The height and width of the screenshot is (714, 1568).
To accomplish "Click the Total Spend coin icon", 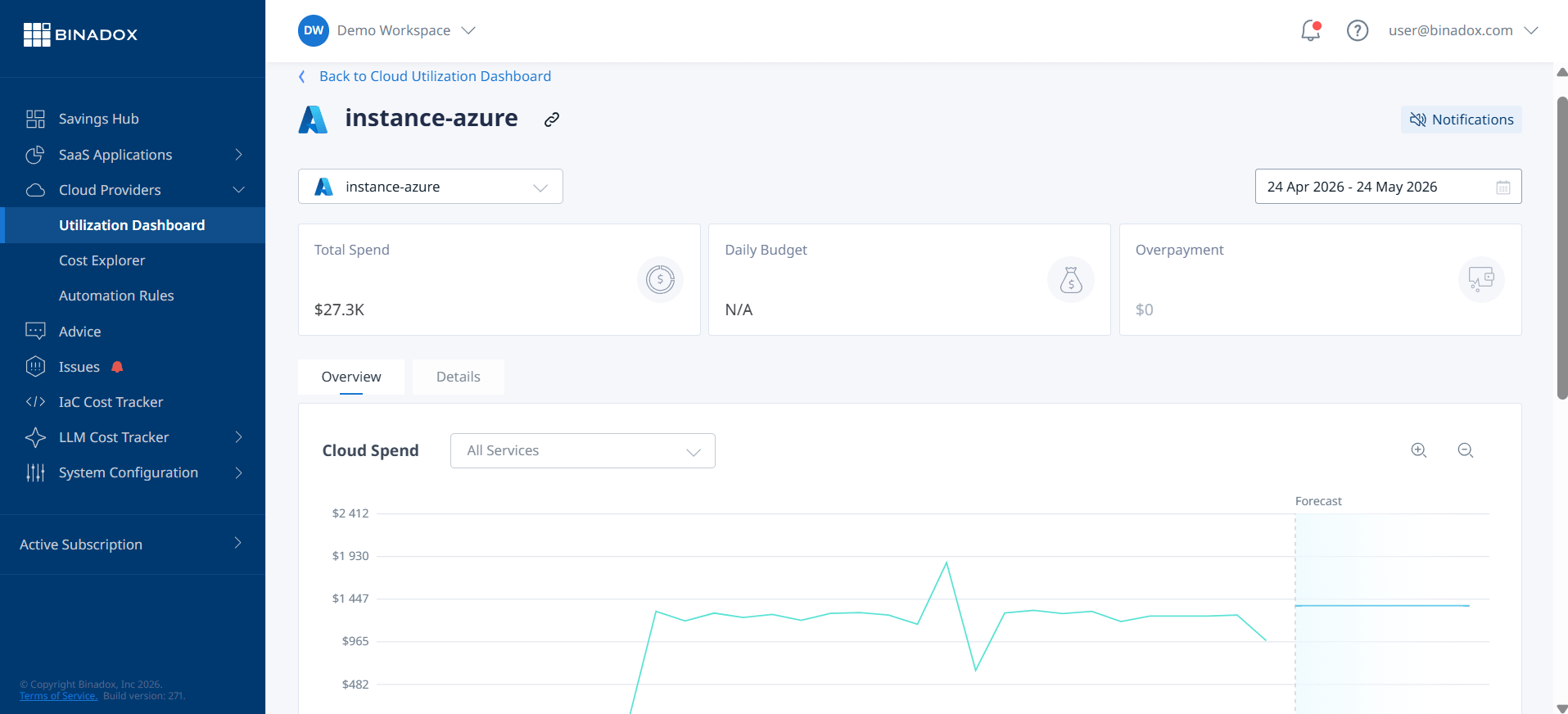I will pos(660,279).
